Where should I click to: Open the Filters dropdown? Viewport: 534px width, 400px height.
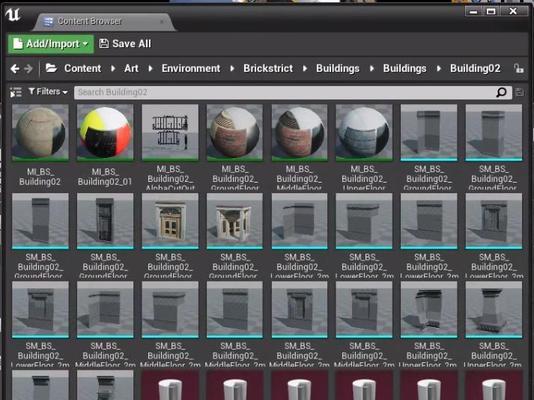48,92
